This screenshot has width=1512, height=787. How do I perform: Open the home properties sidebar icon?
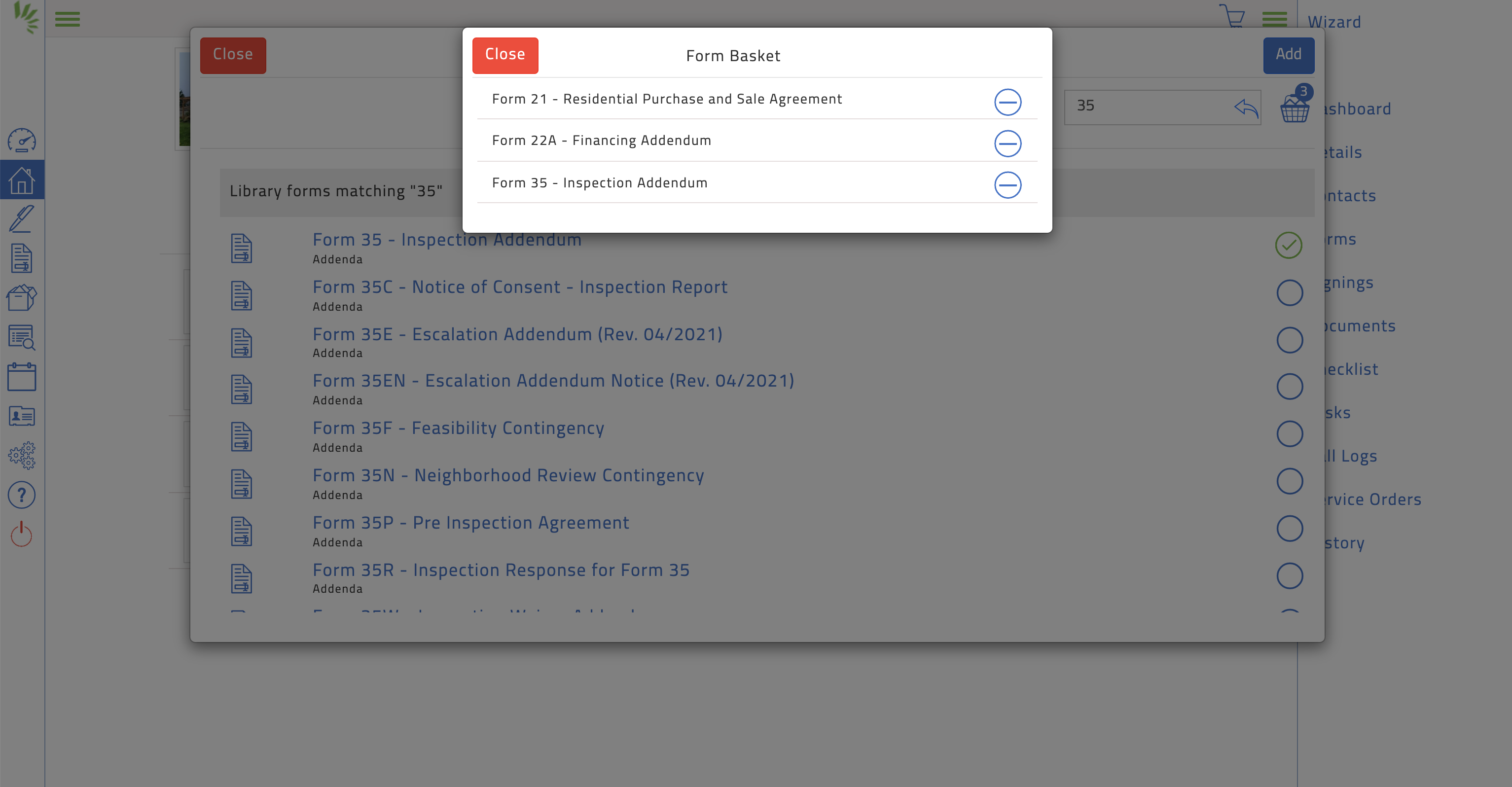coord(22,180)
